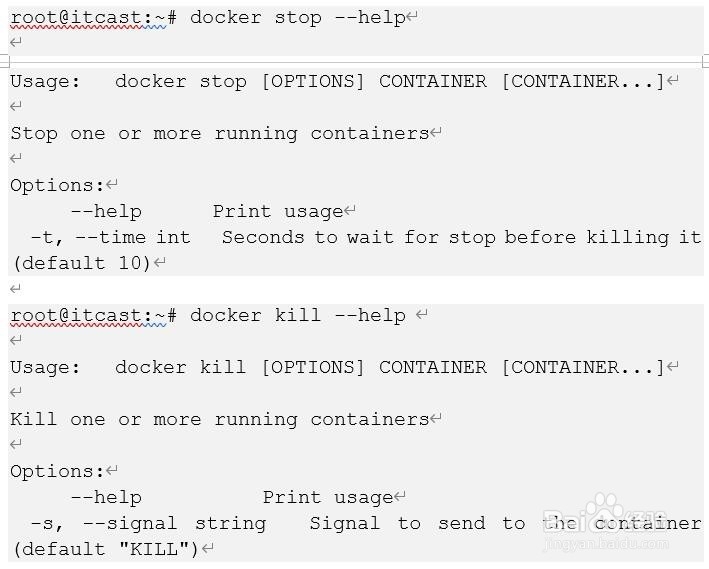This screenshot has height=569, width=709.
Task: Click 'Seconds to wait for stop' description
Action: tap(461, 237)
